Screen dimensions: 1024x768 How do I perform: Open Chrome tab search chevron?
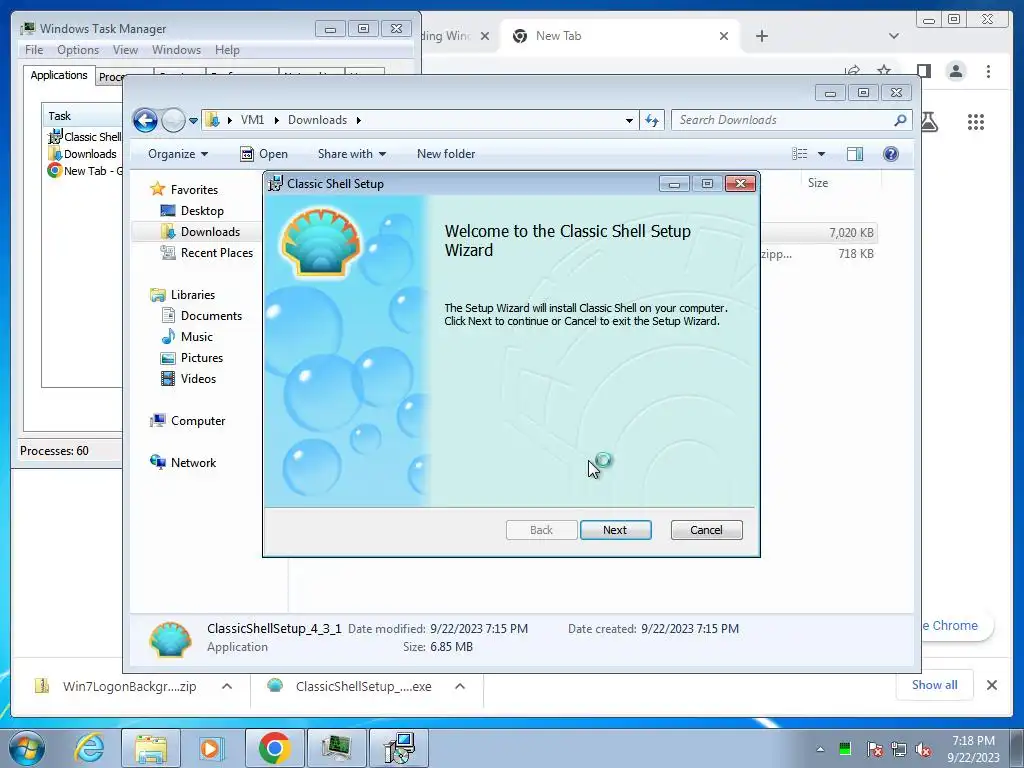893,37
